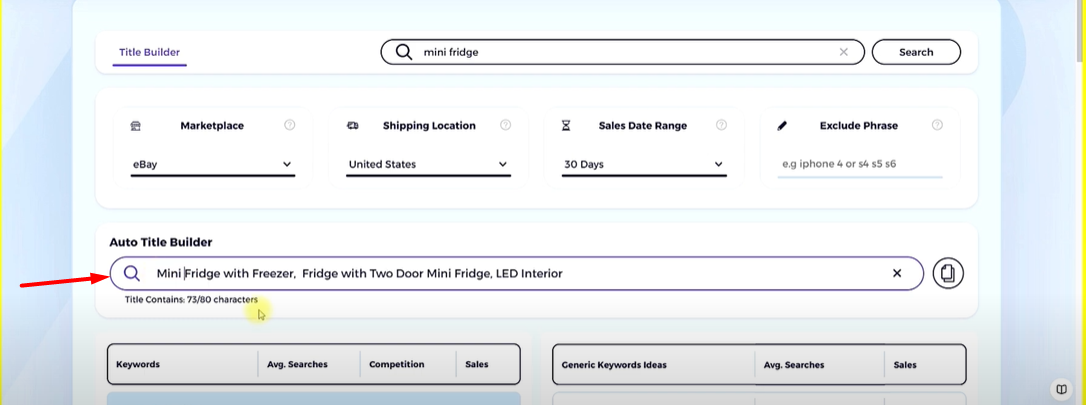Image resolution: width=1086 pixels, height=405 pixels.
Task: Open the 30 Days date range dropdown
Action: click(x=644, y=164)
